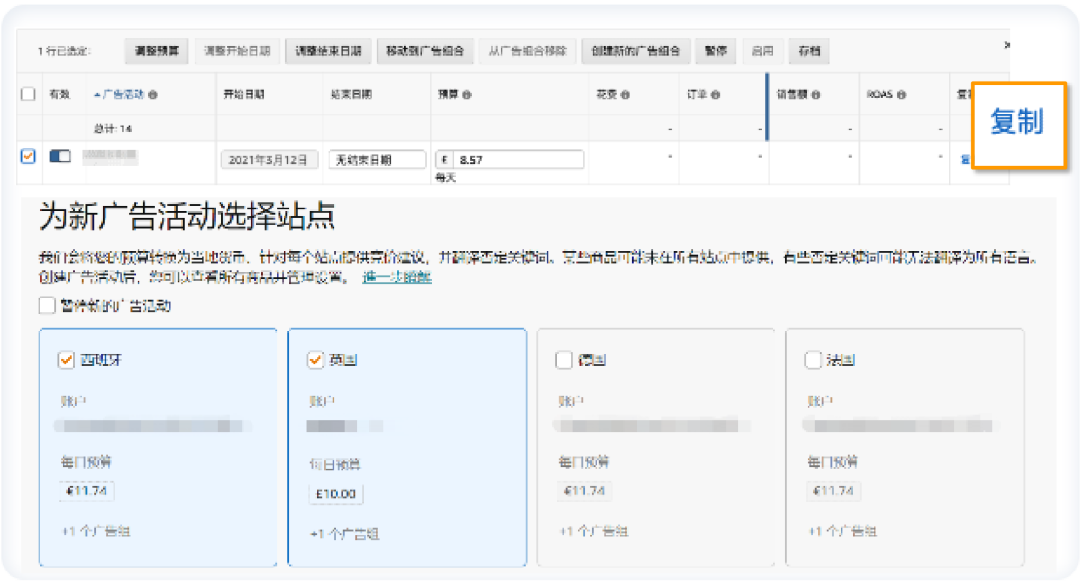Viewport: 1080px width, 582px height.
Task: Dismiss the action toolbar with the × icon
Action: [1008, 45]
